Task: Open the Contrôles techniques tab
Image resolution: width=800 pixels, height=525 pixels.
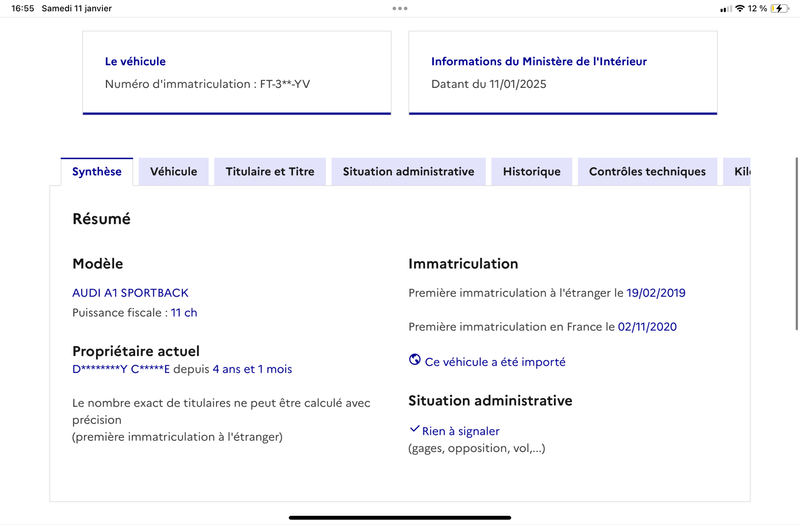Action: point(647,171)
